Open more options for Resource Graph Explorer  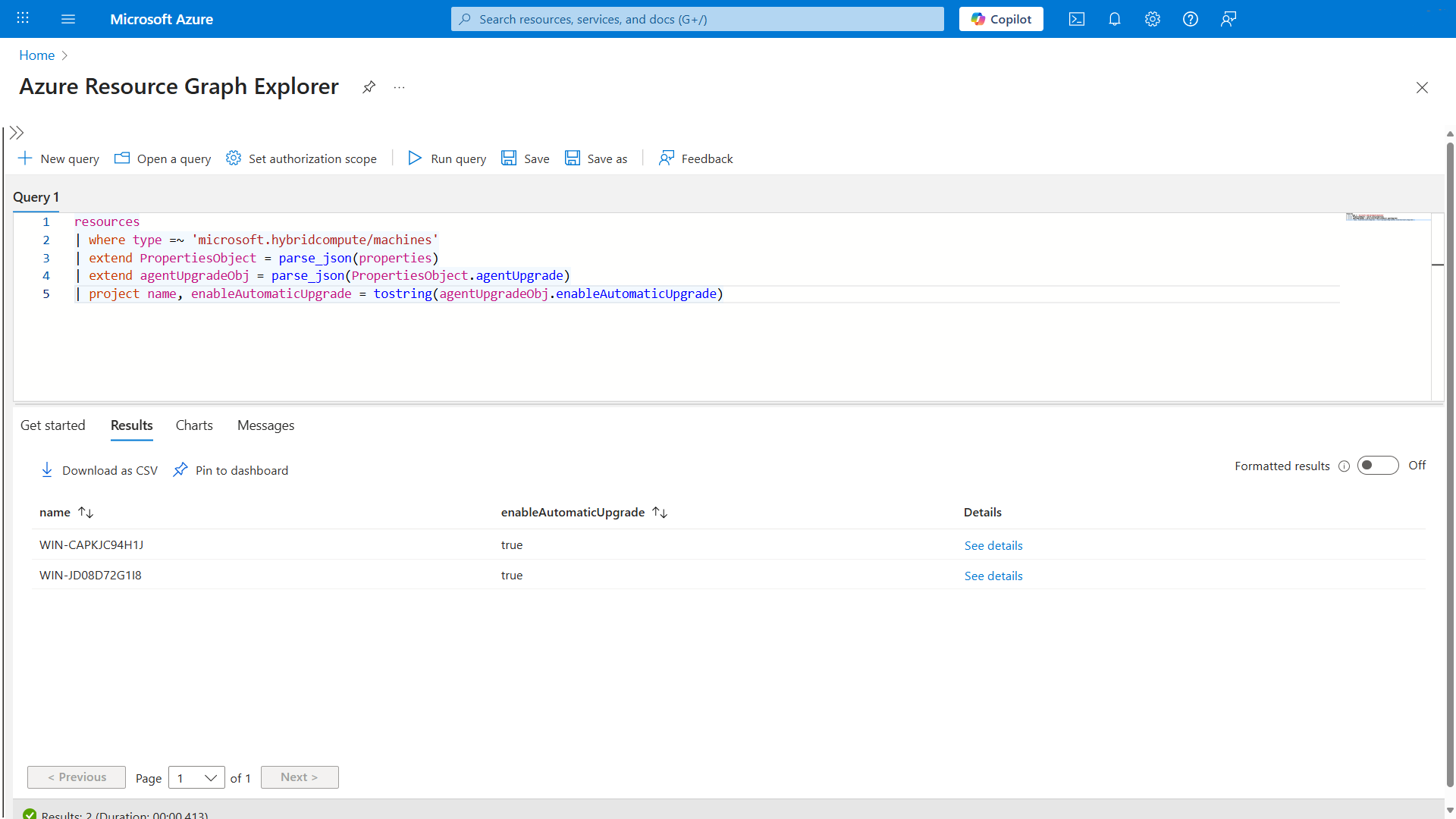pyautogui.click(x=400, y=87)
